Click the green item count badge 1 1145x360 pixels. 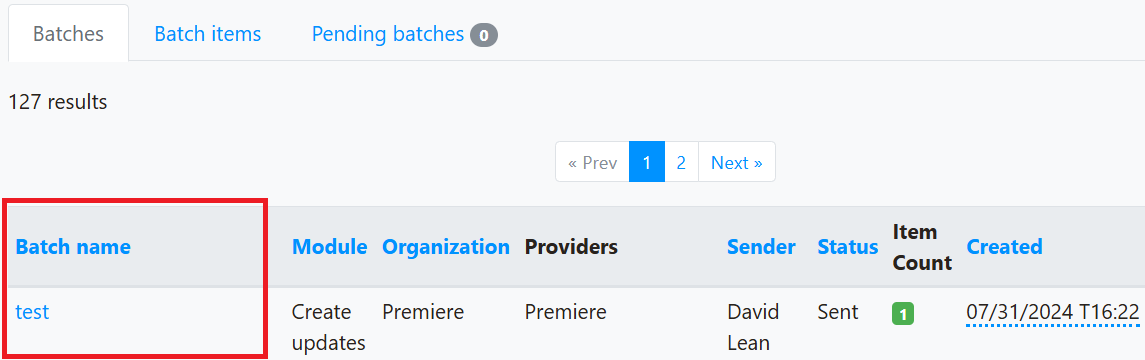pos(903,315)
